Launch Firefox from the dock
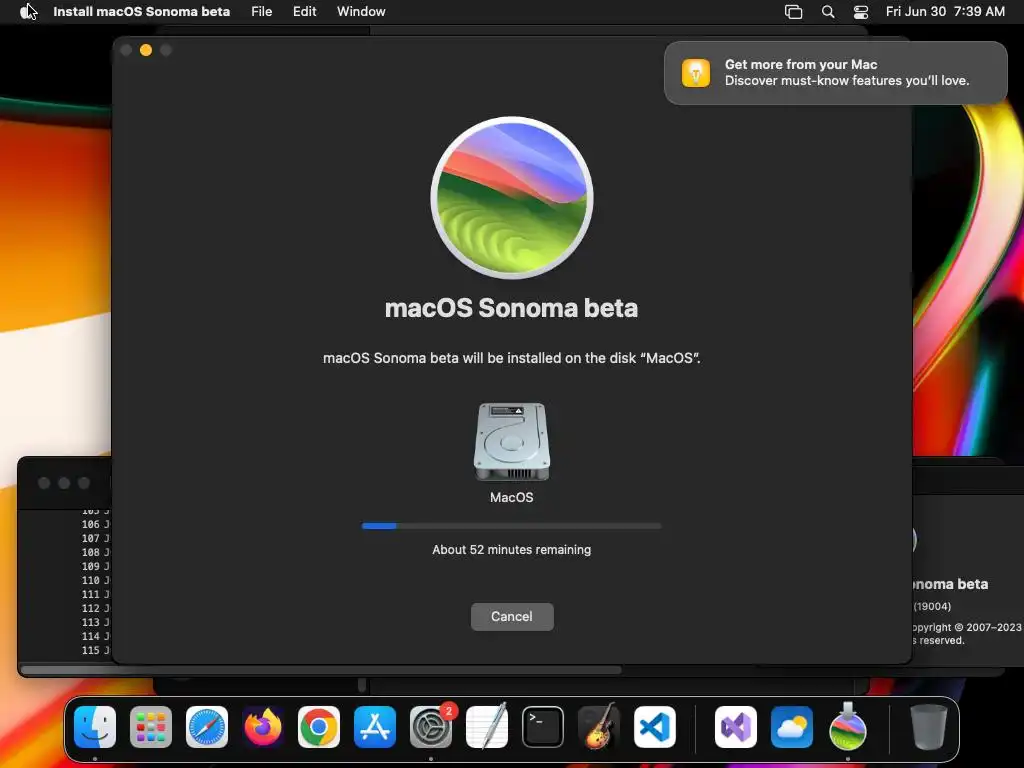1024x768 pixels. coord(263,727)
